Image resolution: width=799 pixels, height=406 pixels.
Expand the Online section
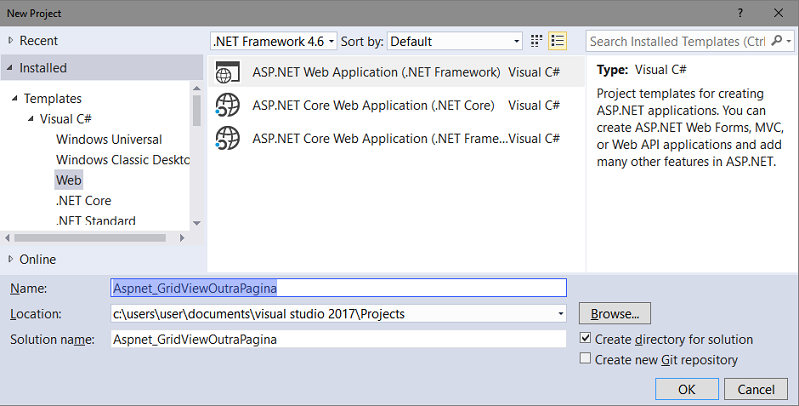(x=11, y=259)
